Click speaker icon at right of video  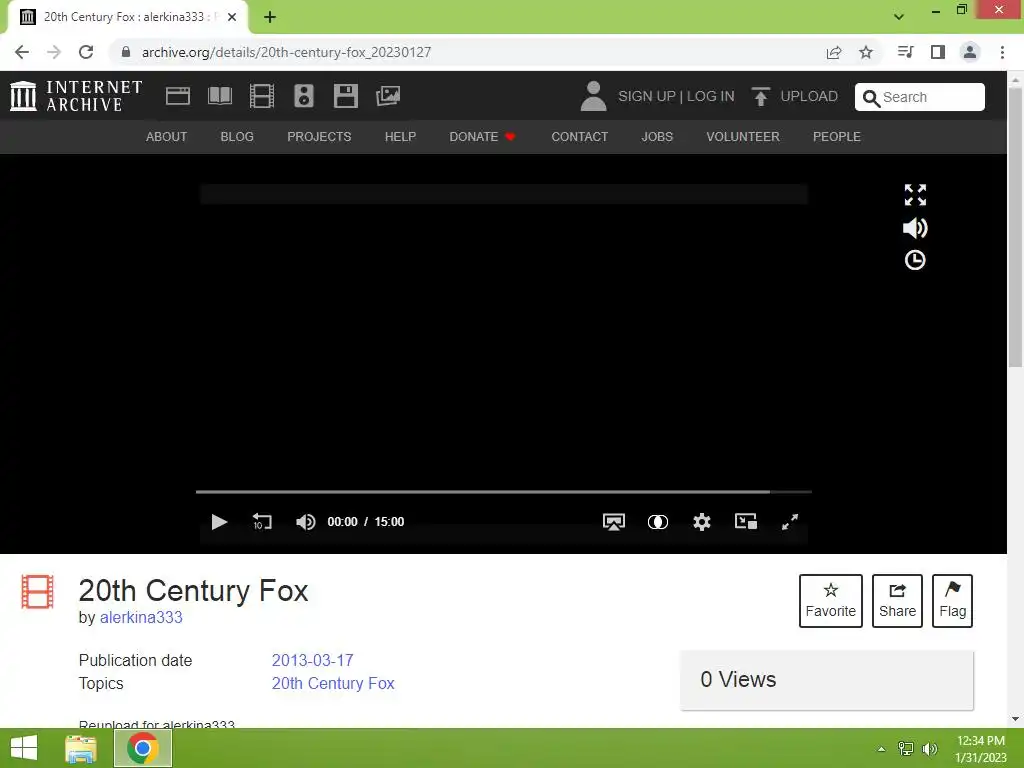(915, 228)
